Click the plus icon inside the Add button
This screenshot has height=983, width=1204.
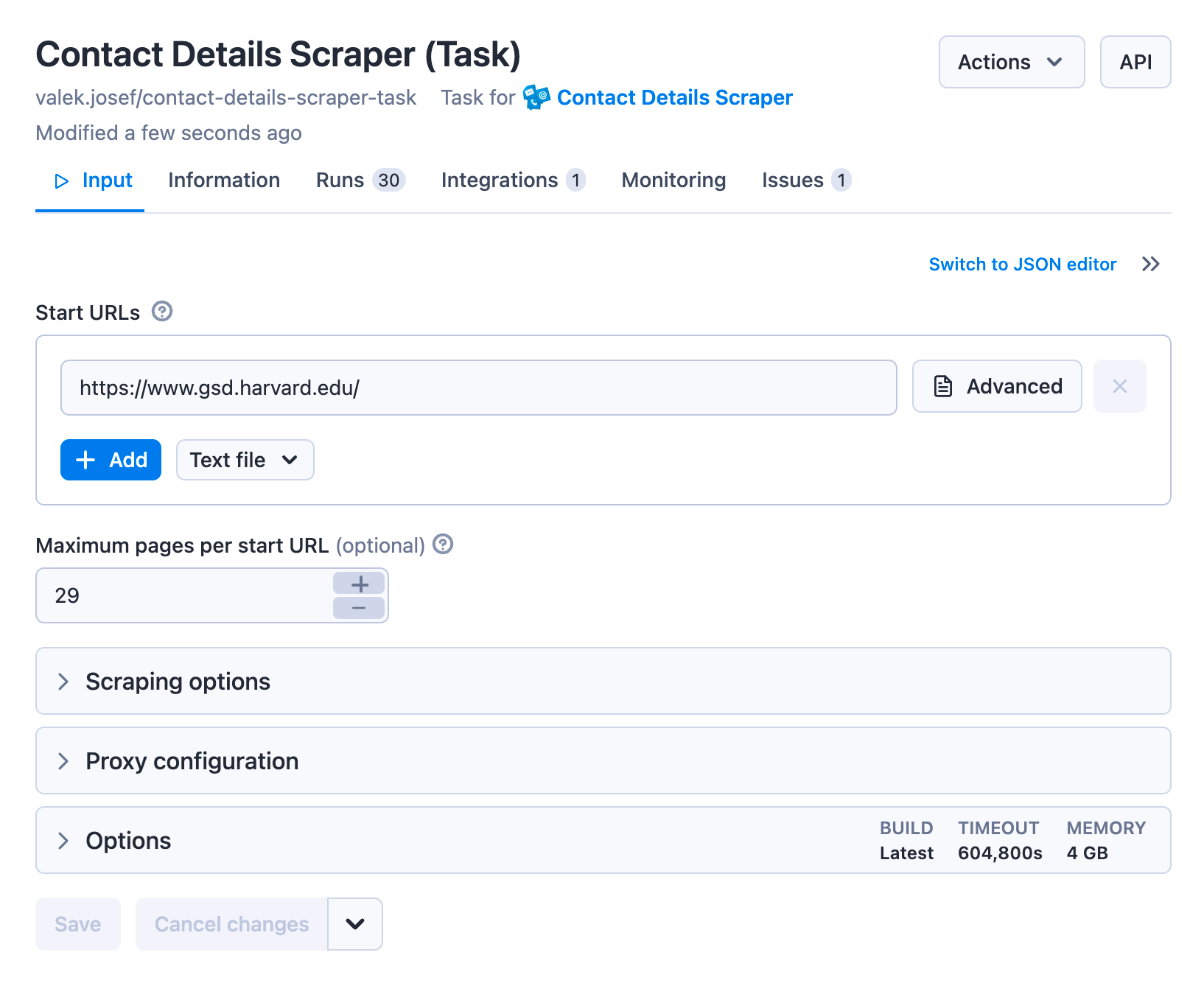[85, 459]
